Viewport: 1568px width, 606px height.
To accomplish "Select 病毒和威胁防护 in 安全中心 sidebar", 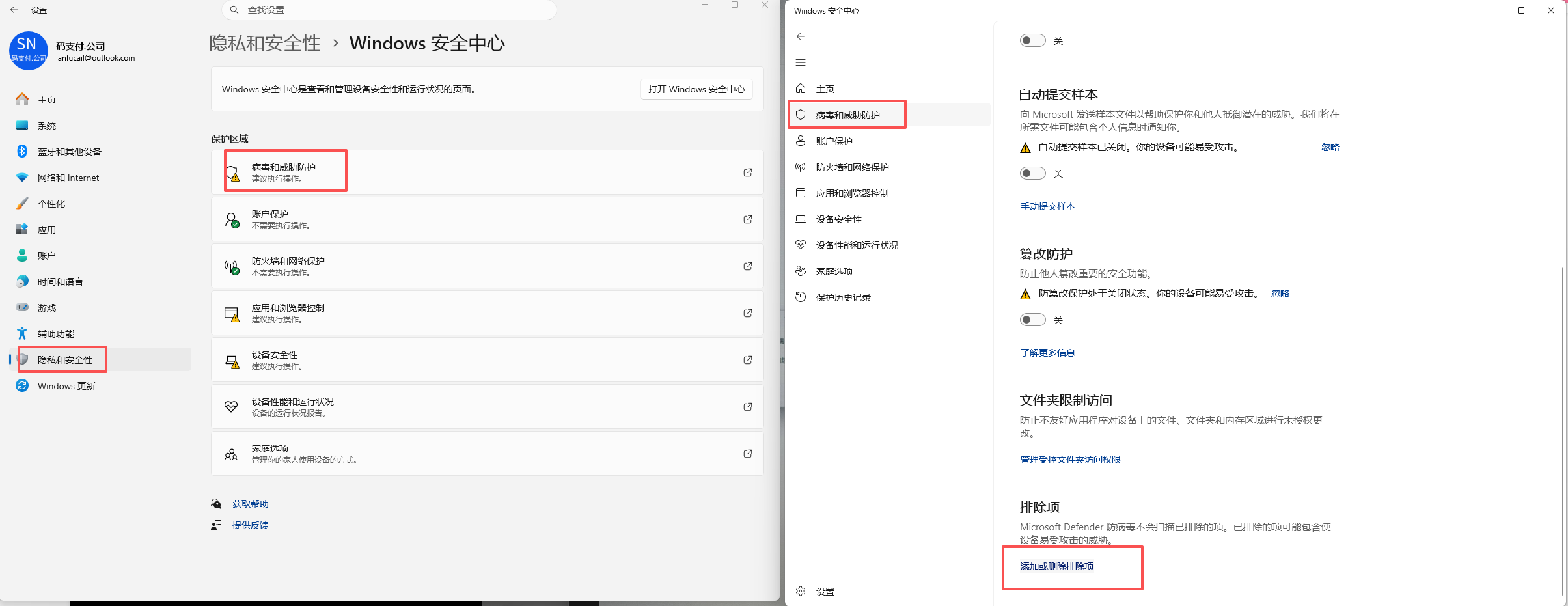I will click(889, 115).
